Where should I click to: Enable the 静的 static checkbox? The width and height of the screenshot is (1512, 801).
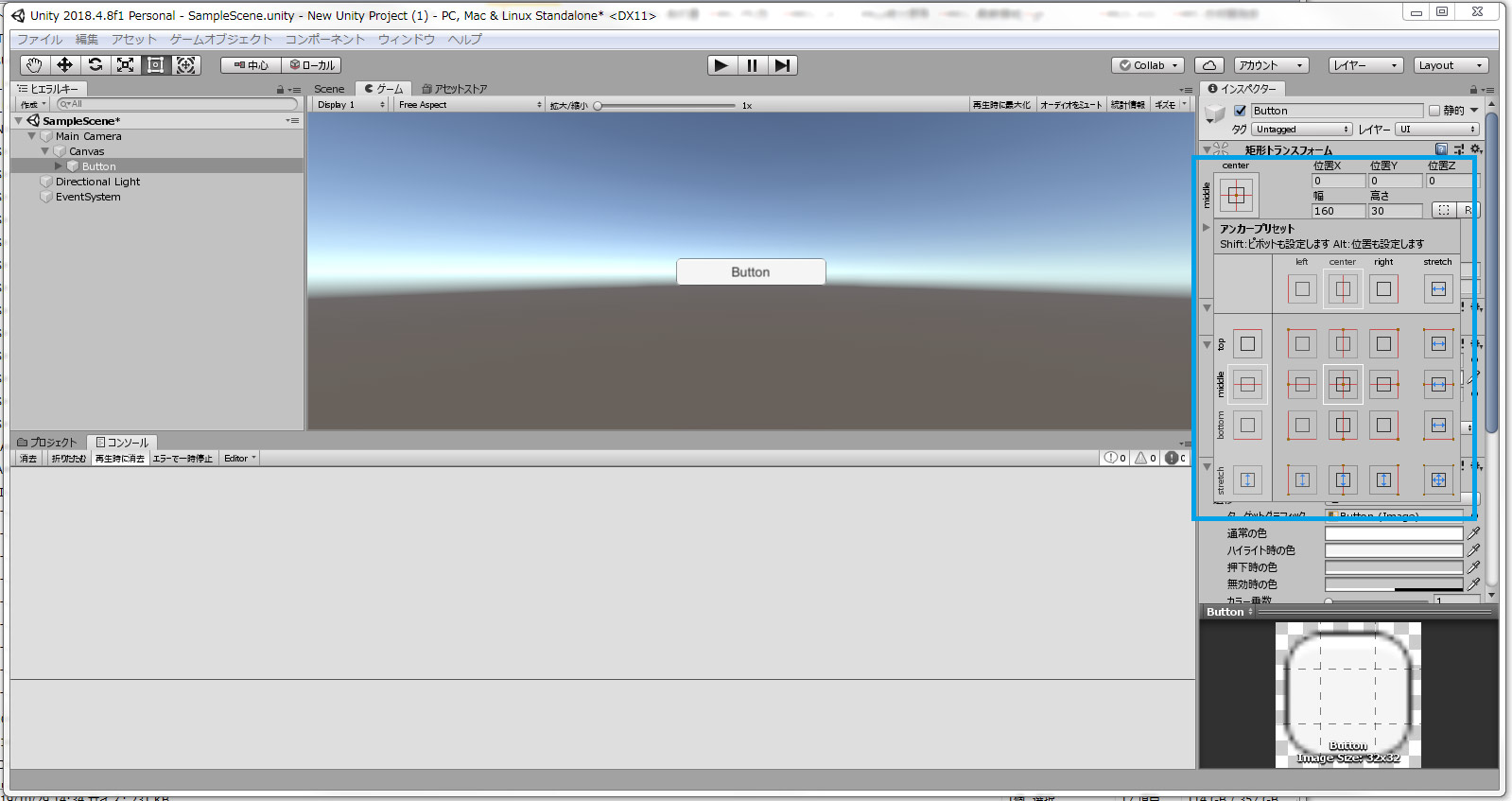(x=1434, y=111)
